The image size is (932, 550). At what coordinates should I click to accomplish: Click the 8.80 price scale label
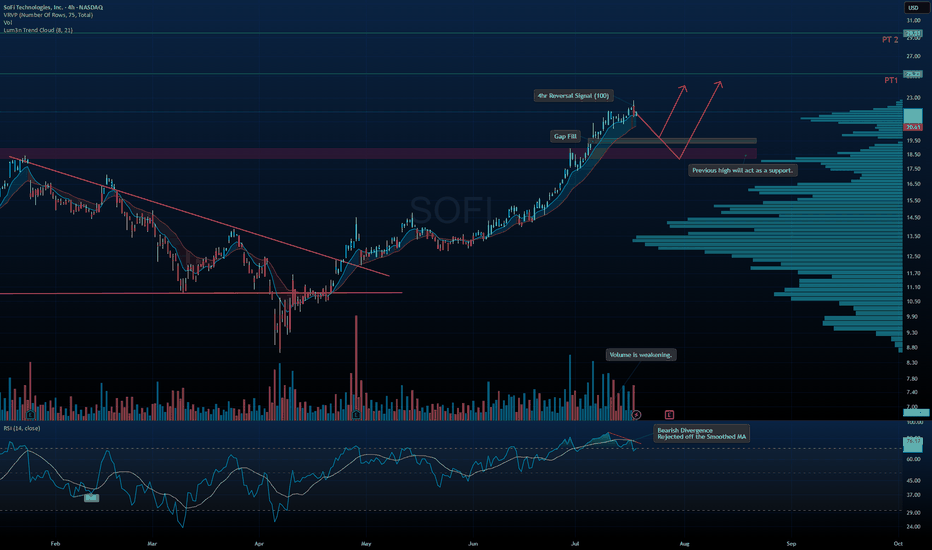pos(912,347)
